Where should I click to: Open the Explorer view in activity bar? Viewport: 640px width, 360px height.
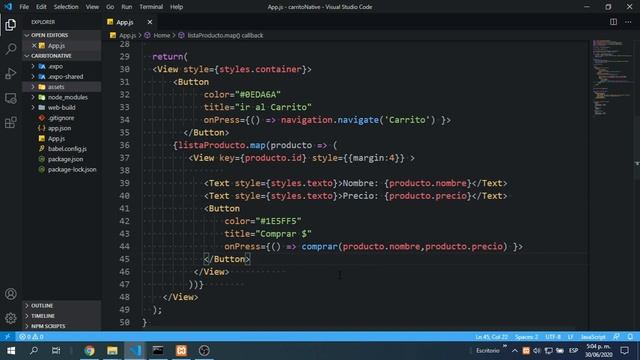pyautogui.click(x=11, y=25)
